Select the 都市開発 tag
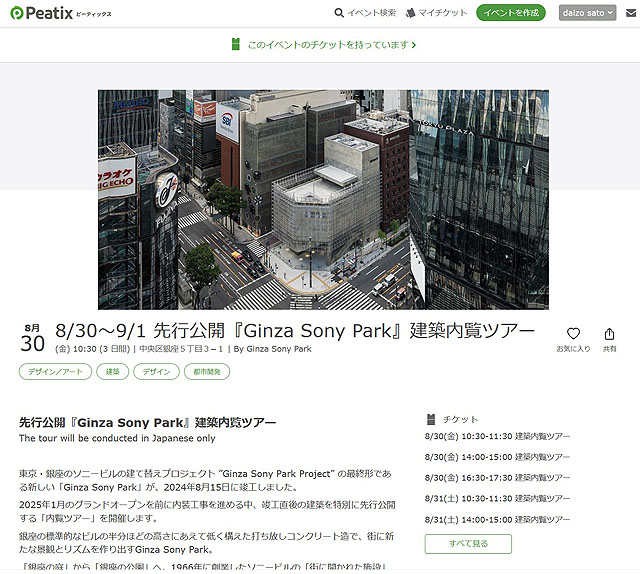The width and height of the screenshot is (640, 574). (207, 372)
